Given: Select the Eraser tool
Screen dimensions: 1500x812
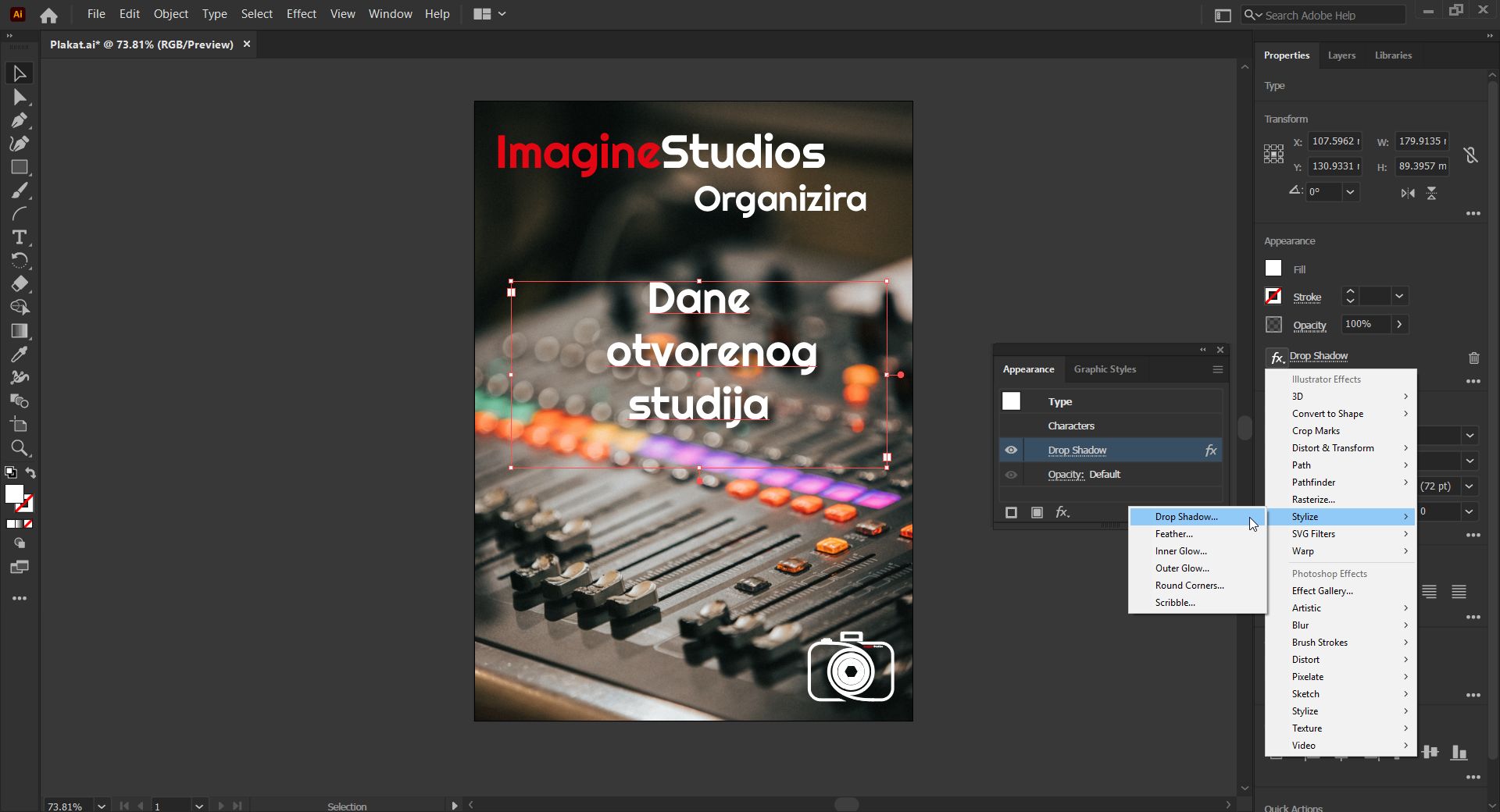Looking at the screenshot, I should pyautogui.click(x=20, y=284).
